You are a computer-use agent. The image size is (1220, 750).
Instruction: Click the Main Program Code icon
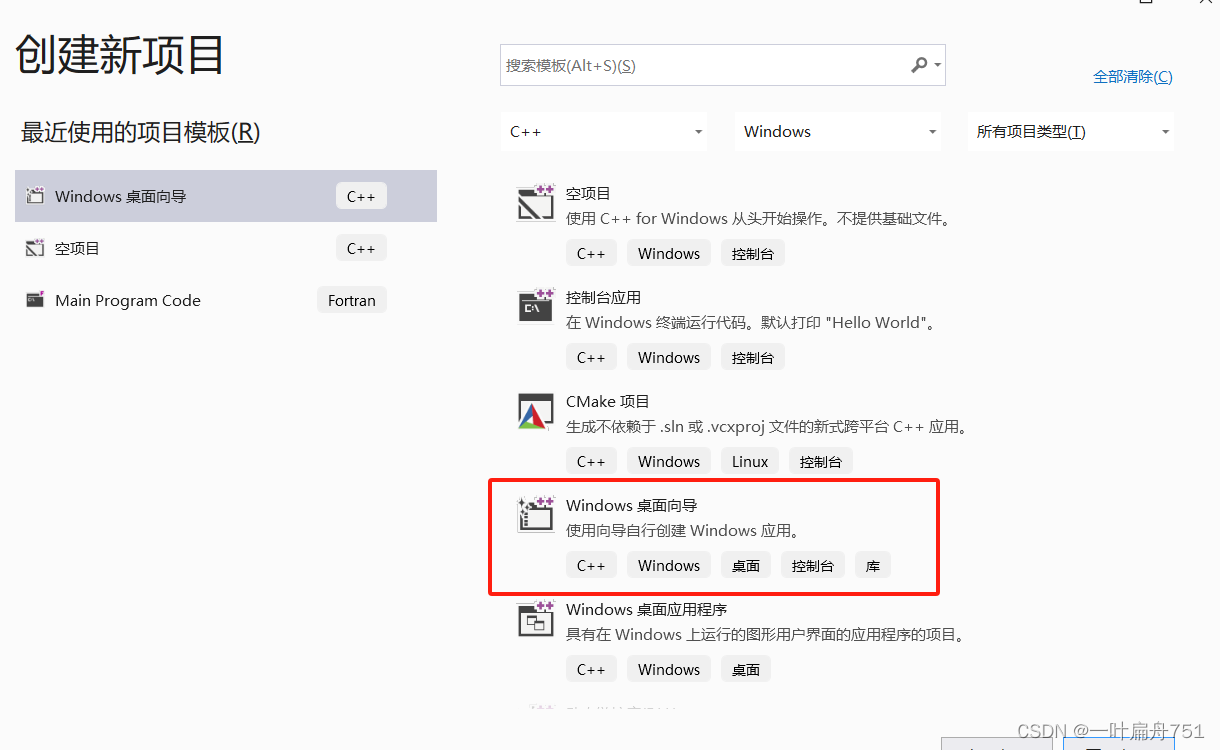point(35,300)
